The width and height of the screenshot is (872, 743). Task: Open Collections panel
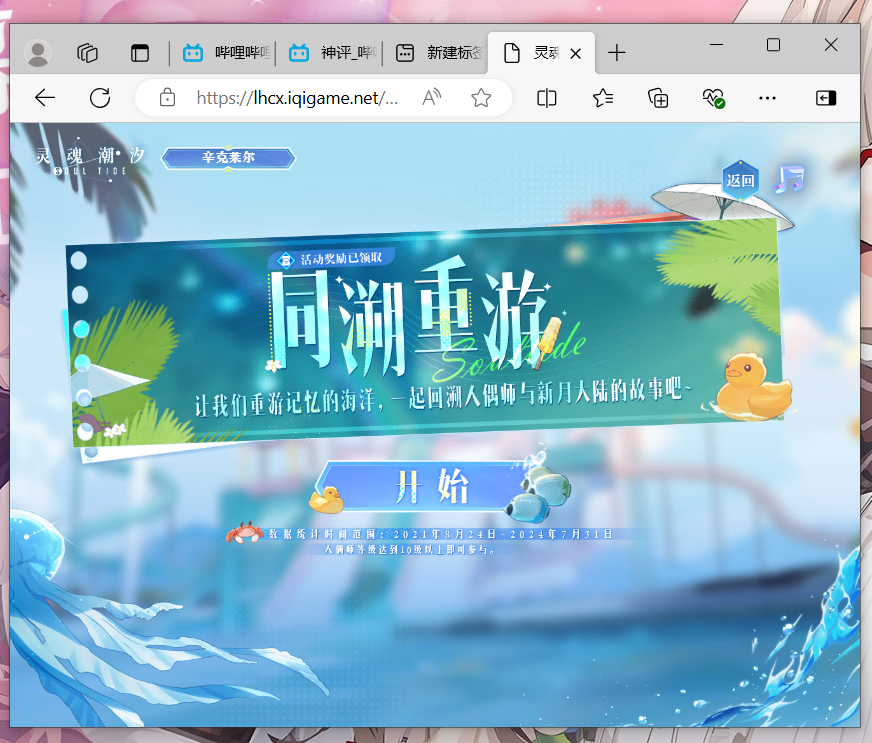[658, 98]
